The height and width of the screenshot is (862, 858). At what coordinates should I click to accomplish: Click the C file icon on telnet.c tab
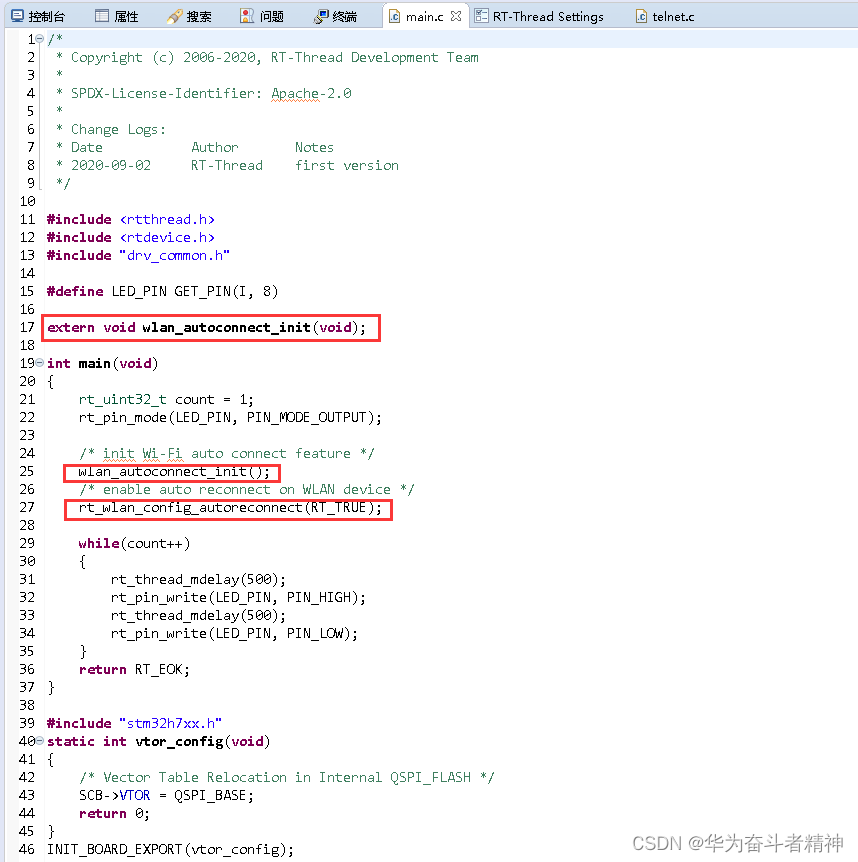click(x=640, y=15)
